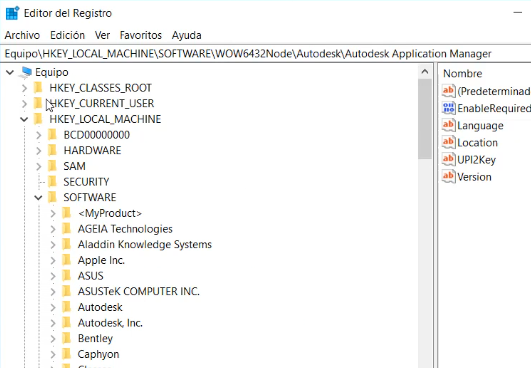531x368 pixels.
Task: Click the Version string value icon
Action: click(x=448, y=177)
